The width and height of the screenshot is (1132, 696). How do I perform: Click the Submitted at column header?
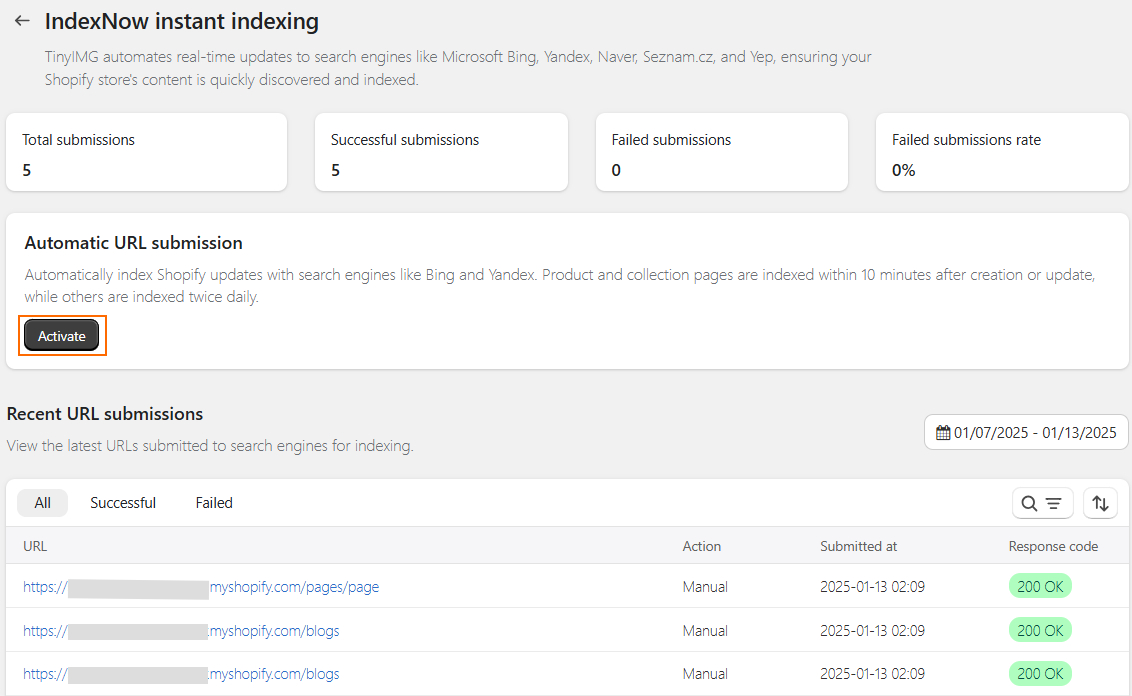[x=858, y=546]
